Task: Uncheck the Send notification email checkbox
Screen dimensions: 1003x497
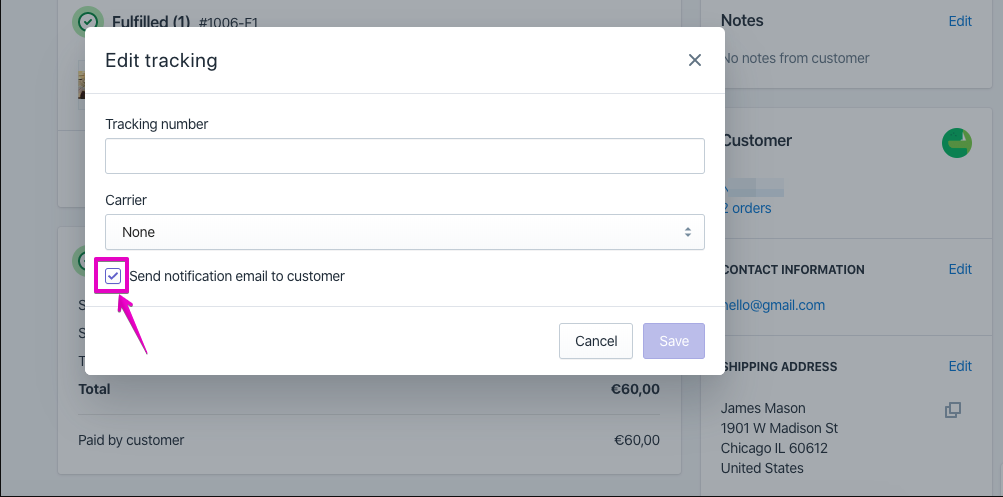Action: coord(114,276)
